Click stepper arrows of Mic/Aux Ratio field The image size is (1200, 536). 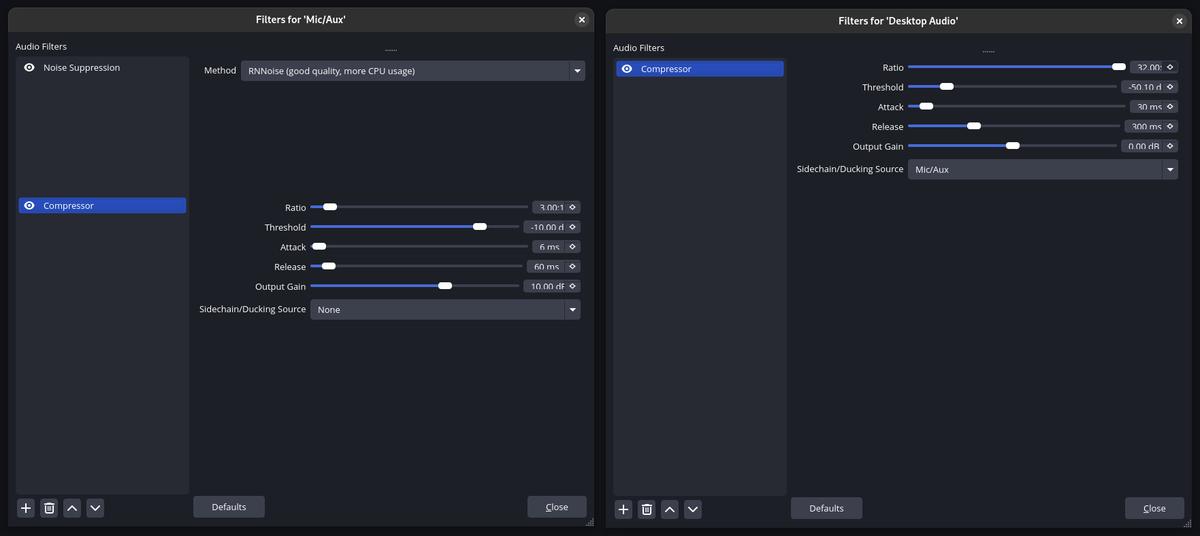pos(573,207)
